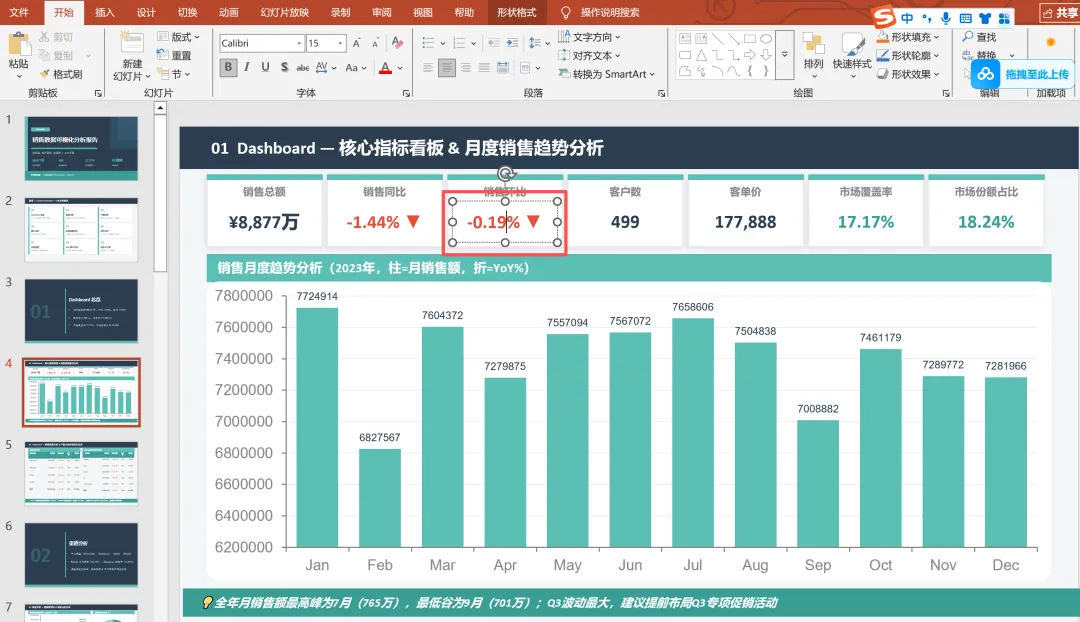The image size is (1080, 622).
Task: Toggle center text alignment
Action: pyautogui.click(x=446, y=68)
